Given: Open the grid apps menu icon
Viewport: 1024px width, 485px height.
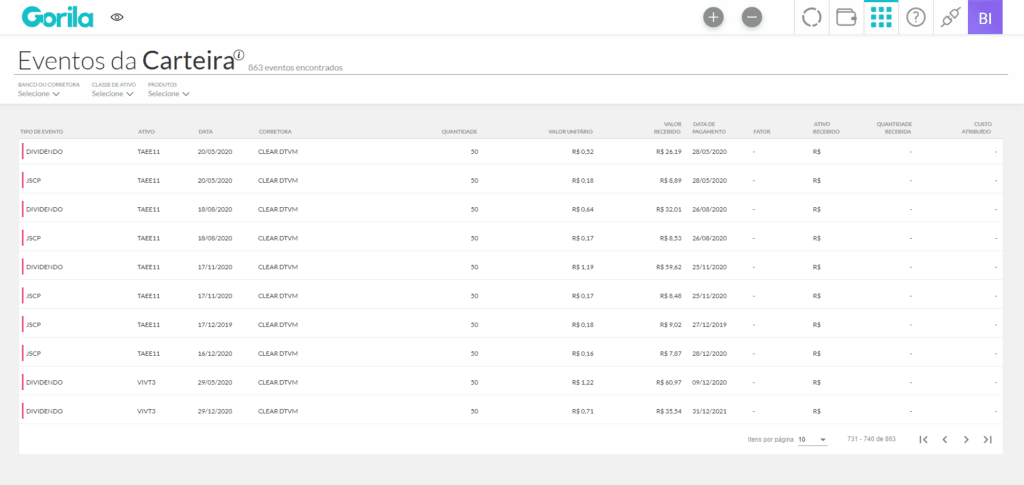Looking at the screenshot, I should pyautogui.click(x=881, y=17).
